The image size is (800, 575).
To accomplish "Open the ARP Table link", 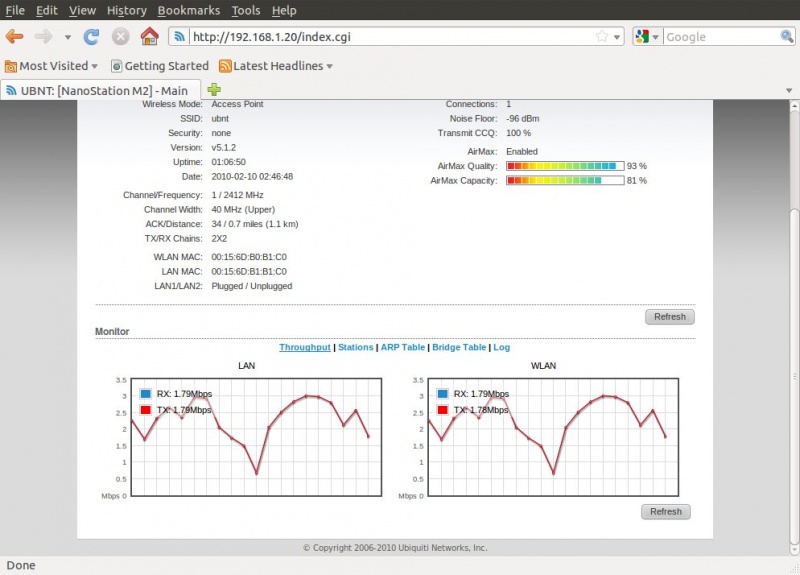I will pyautogui.click(x=402, y=347).
